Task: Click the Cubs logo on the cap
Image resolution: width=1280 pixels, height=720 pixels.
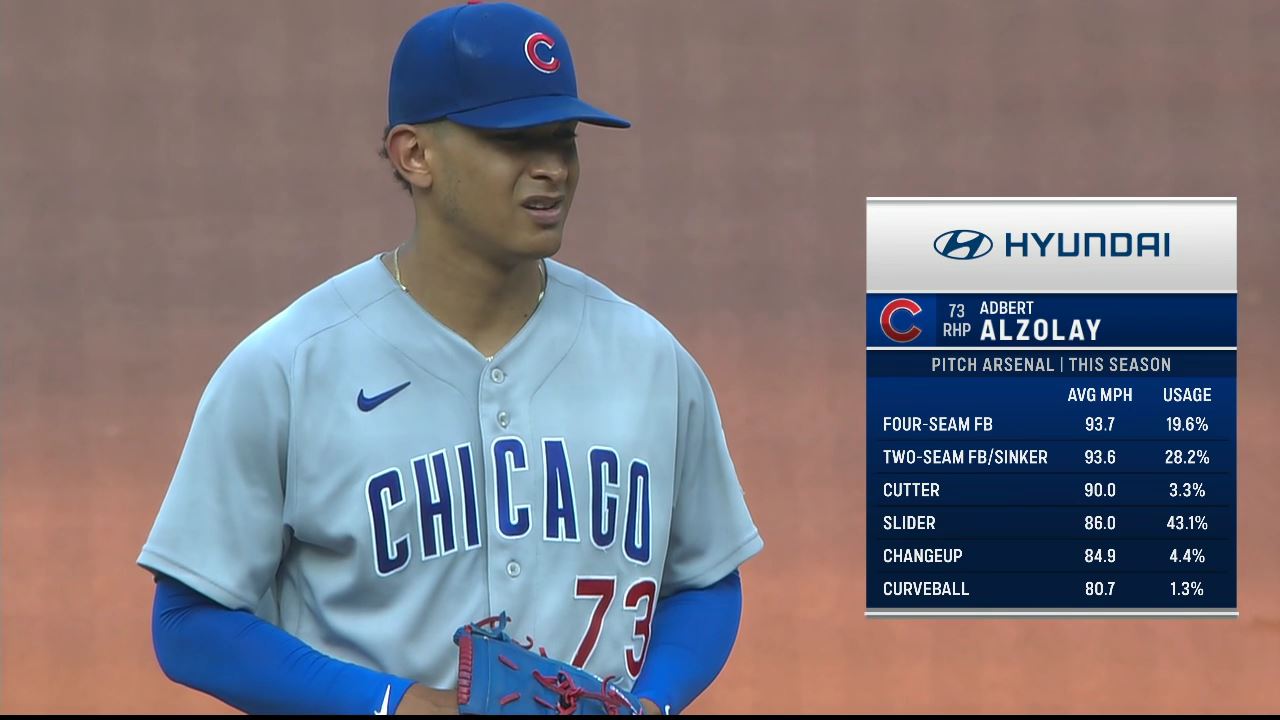Action: pos(542,52)
